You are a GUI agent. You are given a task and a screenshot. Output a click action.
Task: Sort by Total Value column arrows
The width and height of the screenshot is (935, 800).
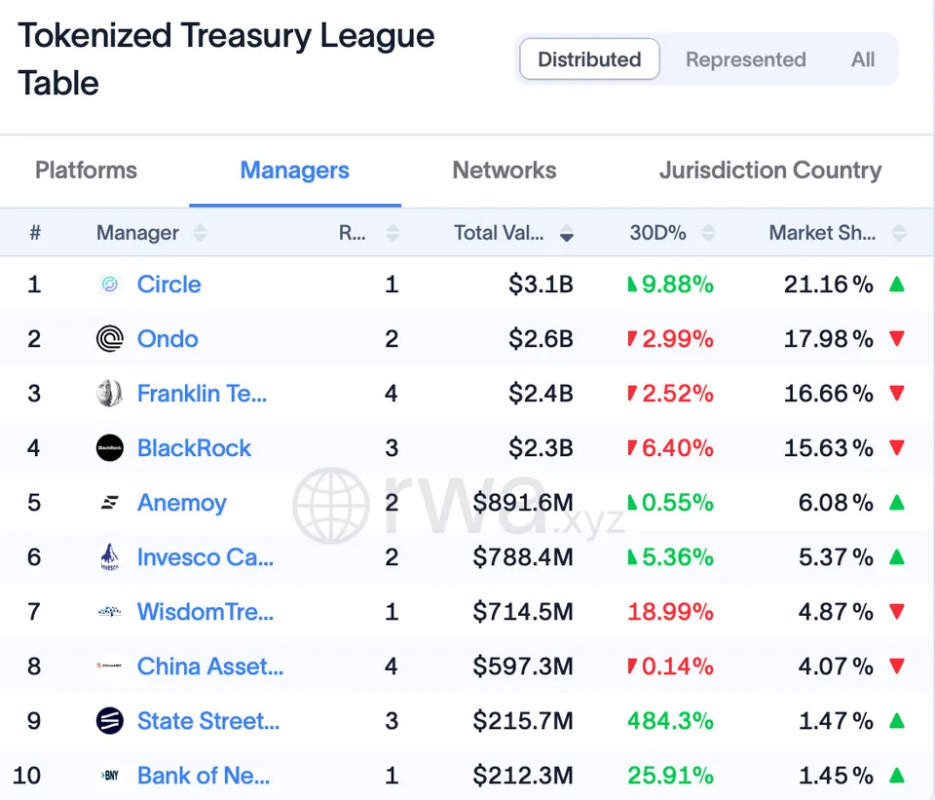point(566,232)
